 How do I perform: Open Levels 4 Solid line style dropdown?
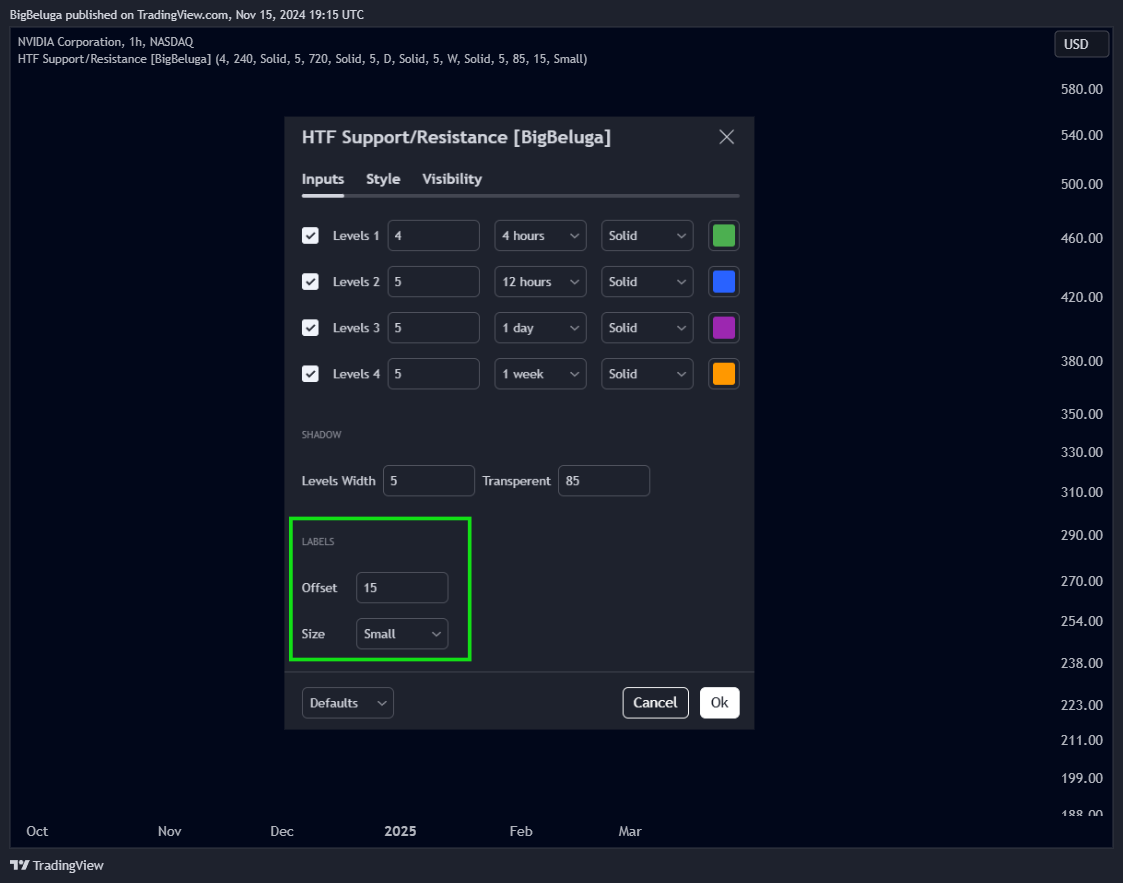pos(647,374)
